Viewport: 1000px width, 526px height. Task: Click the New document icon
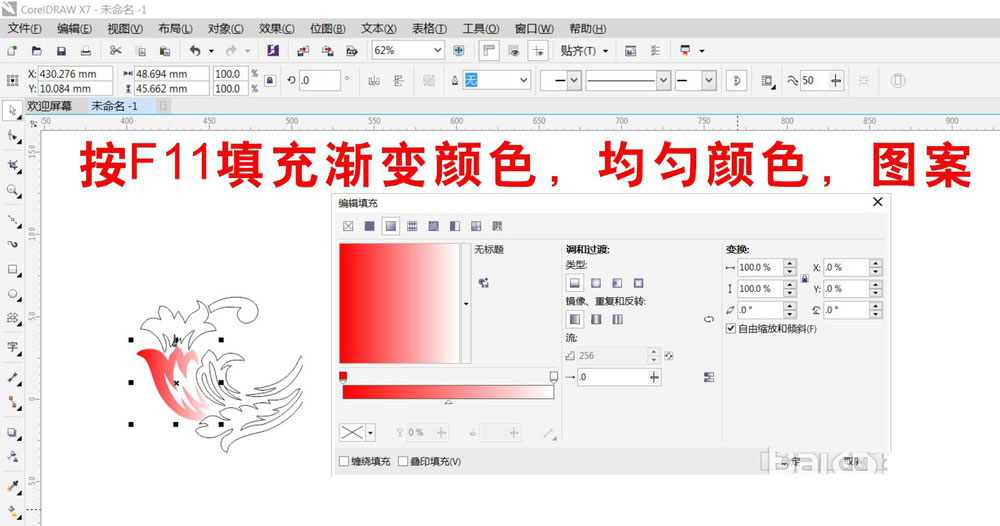pyautogui.click(x=11, y=50)
